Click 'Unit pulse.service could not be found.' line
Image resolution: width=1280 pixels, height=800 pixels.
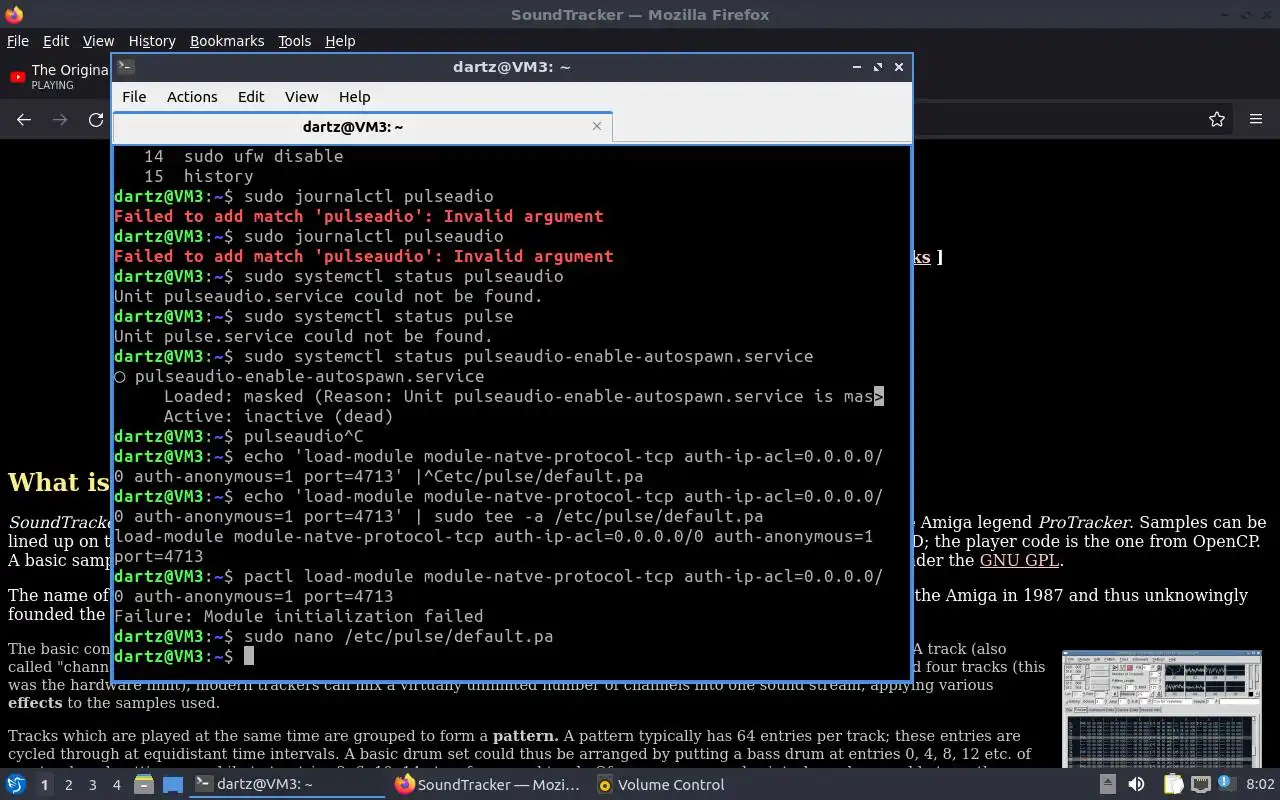(x=303, y=336)
